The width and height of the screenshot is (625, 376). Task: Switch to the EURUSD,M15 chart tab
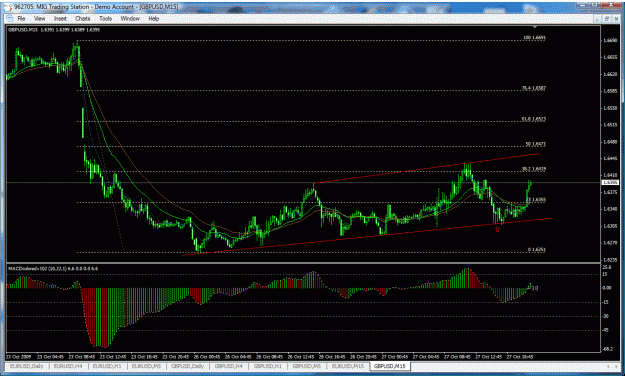(x=348, y=366)
